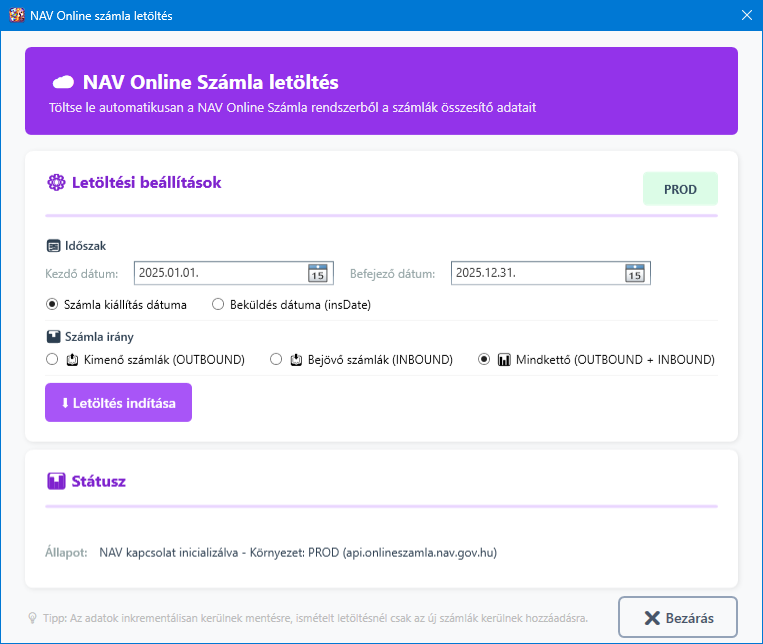This screenshot has height=644, width=763.
Task: Click the cloud icon in header banner
Action: (x=63, y=82)
